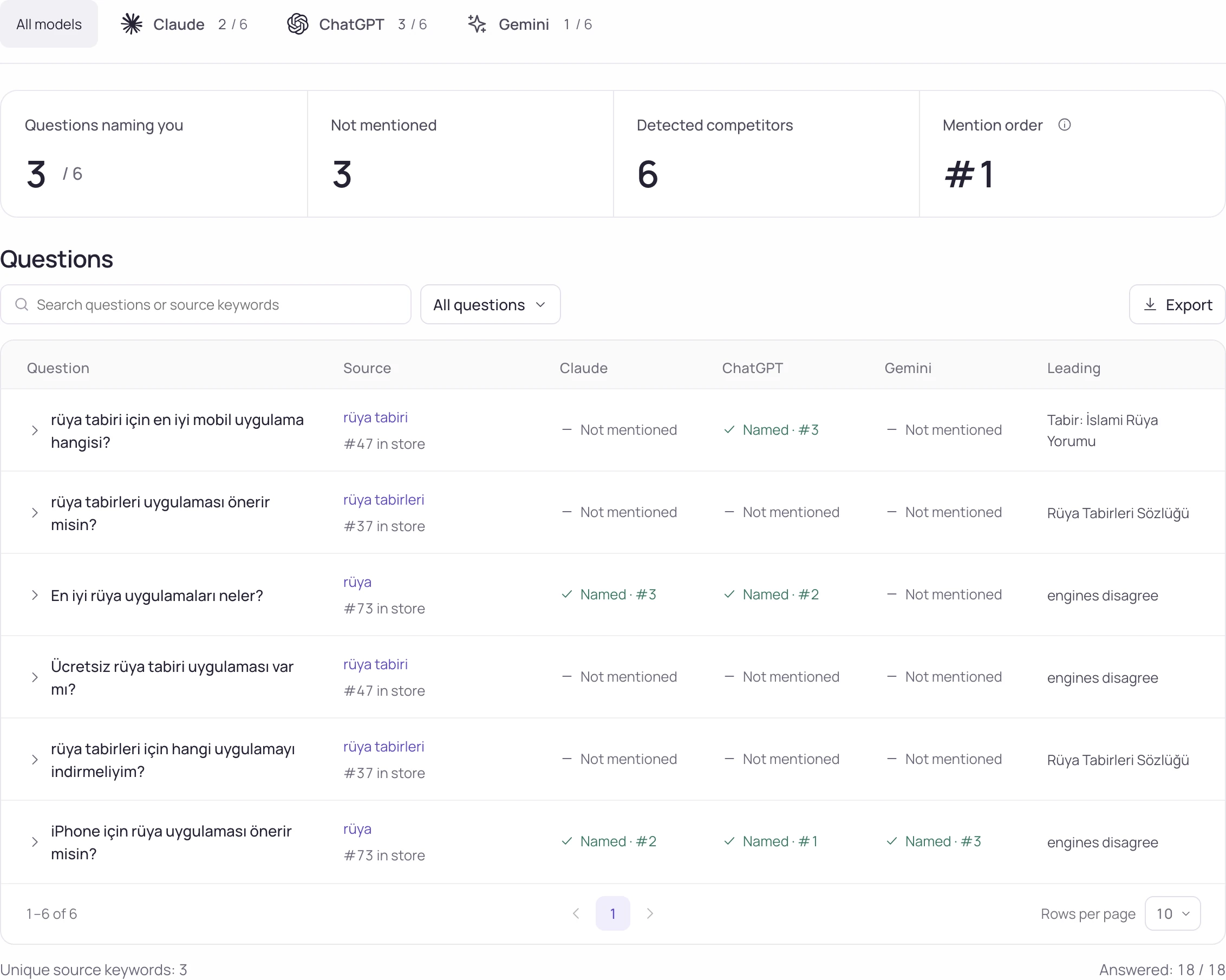Click 'Named · #2' Claude cell in iPhone row

click(609, 841)
